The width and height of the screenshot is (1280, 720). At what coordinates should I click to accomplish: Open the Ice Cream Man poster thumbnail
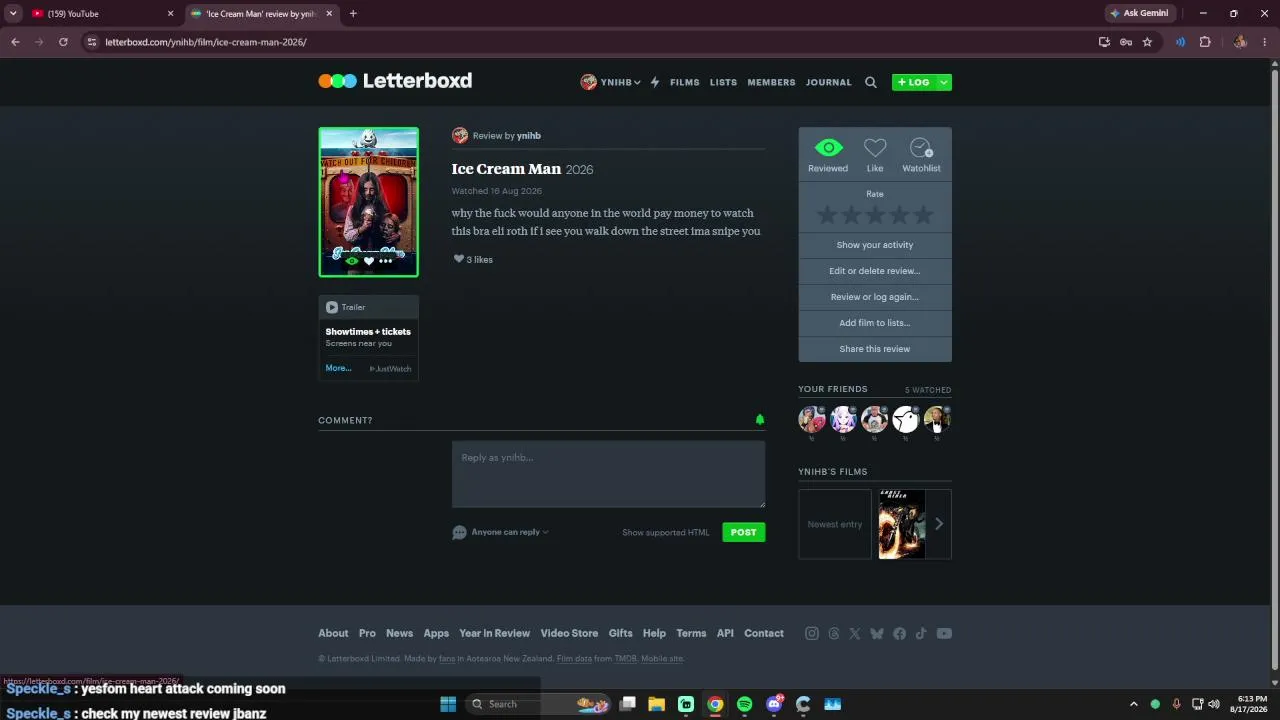pos(369,202)
